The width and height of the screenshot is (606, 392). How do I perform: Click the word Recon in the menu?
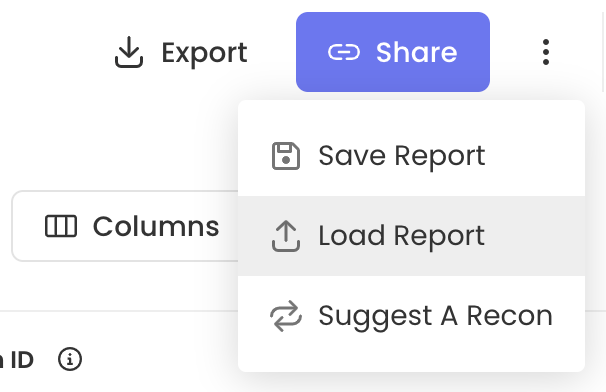(x=509, y=316)
